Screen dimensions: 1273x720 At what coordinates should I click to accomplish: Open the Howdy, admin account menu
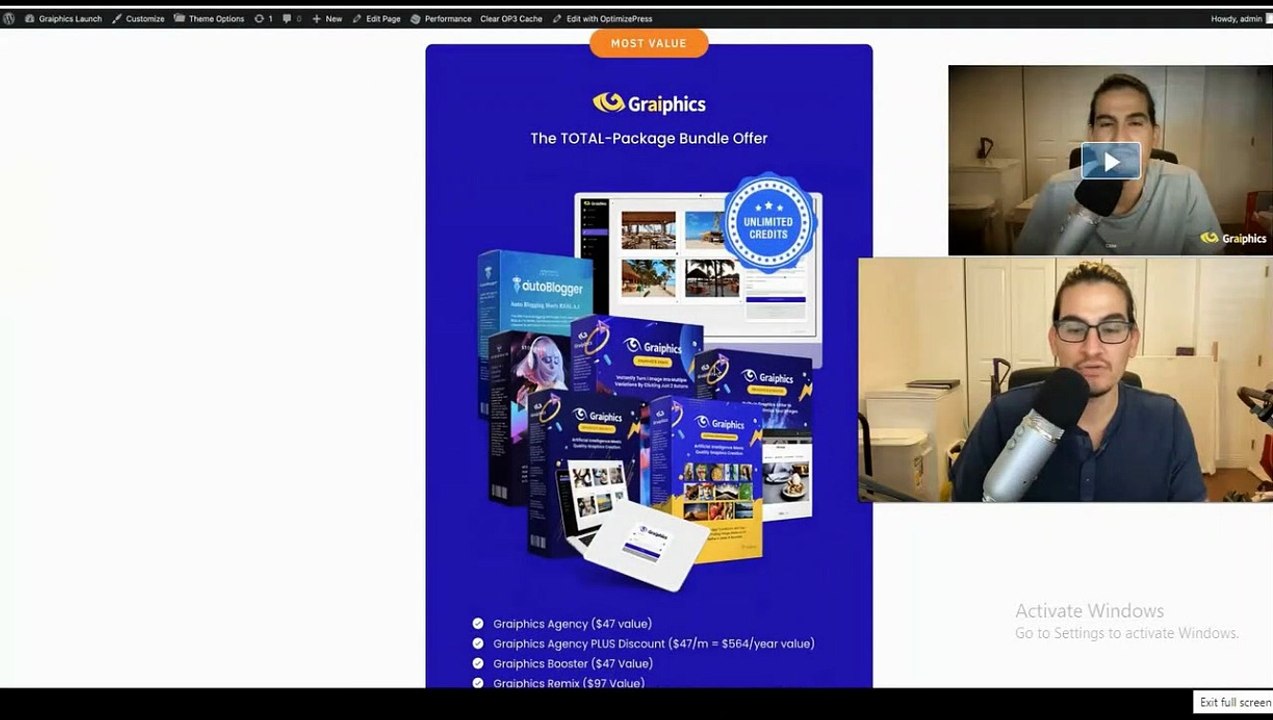pos(1241,19)
